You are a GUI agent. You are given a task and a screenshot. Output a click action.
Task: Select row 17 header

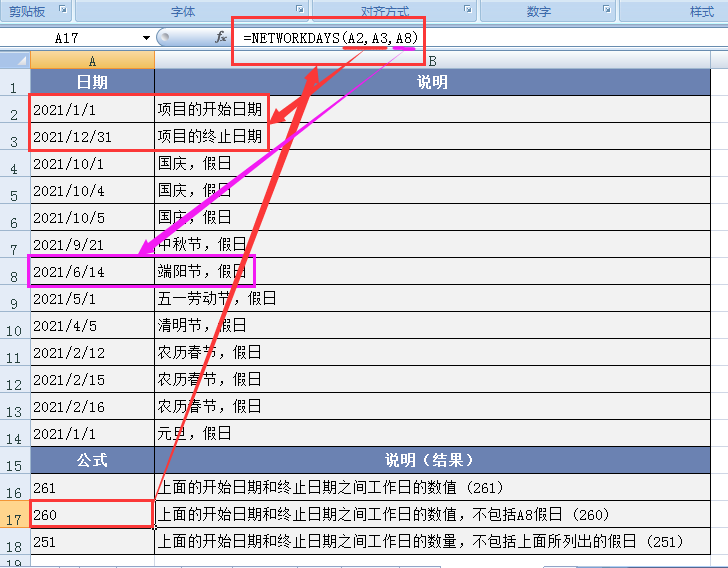tap(15, 514)
